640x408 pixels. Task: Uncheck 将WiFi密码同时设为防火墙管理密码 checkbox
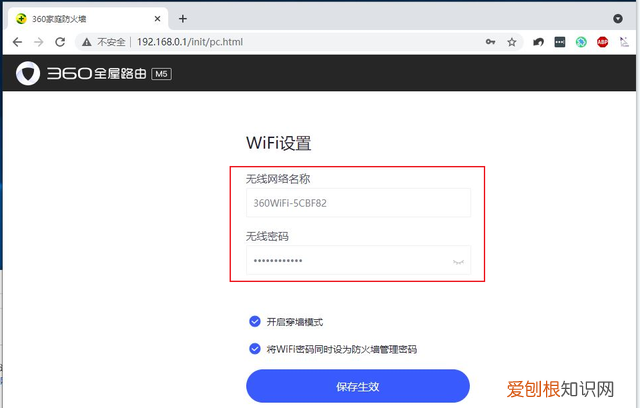[255, 349]
